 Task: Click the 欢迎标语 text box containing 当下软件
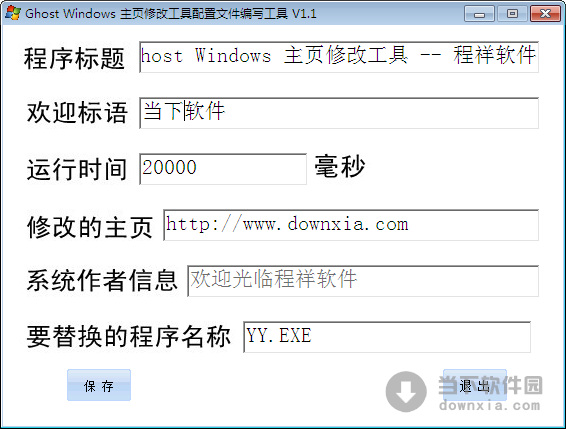pos(339,113)
